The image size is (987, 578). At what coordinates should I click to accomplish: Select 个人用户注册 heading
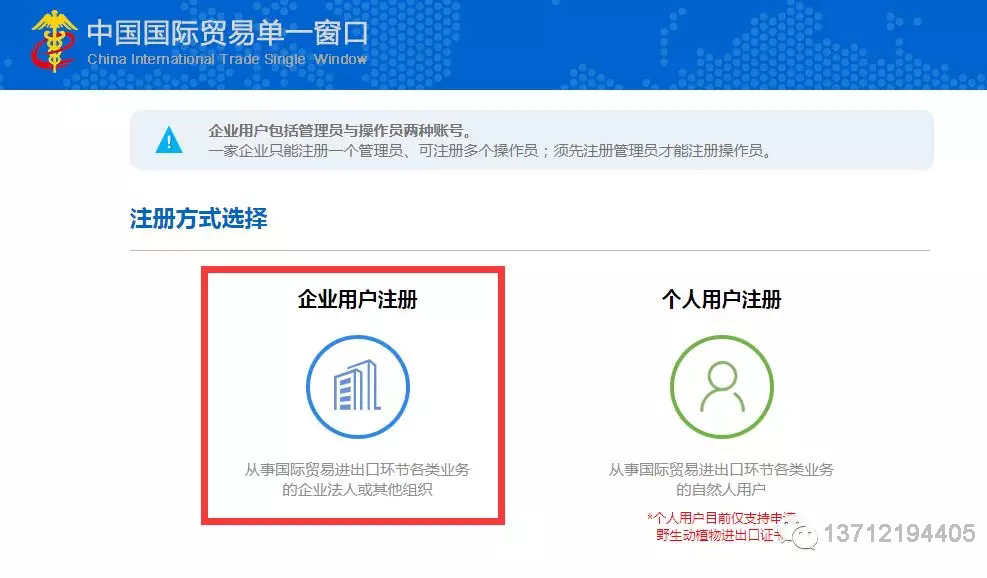(721, 299)
